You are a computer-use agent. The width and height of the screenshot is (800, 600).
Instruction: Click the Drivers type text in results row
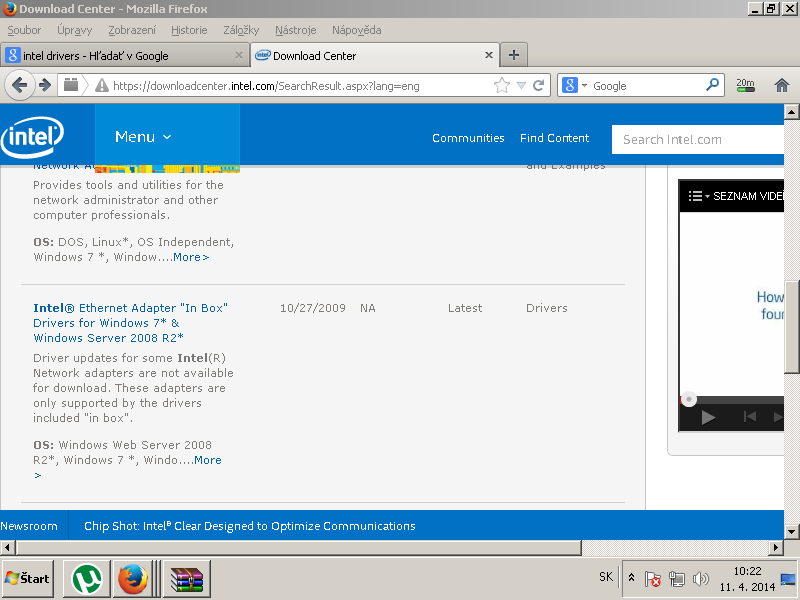pos(547,308)
